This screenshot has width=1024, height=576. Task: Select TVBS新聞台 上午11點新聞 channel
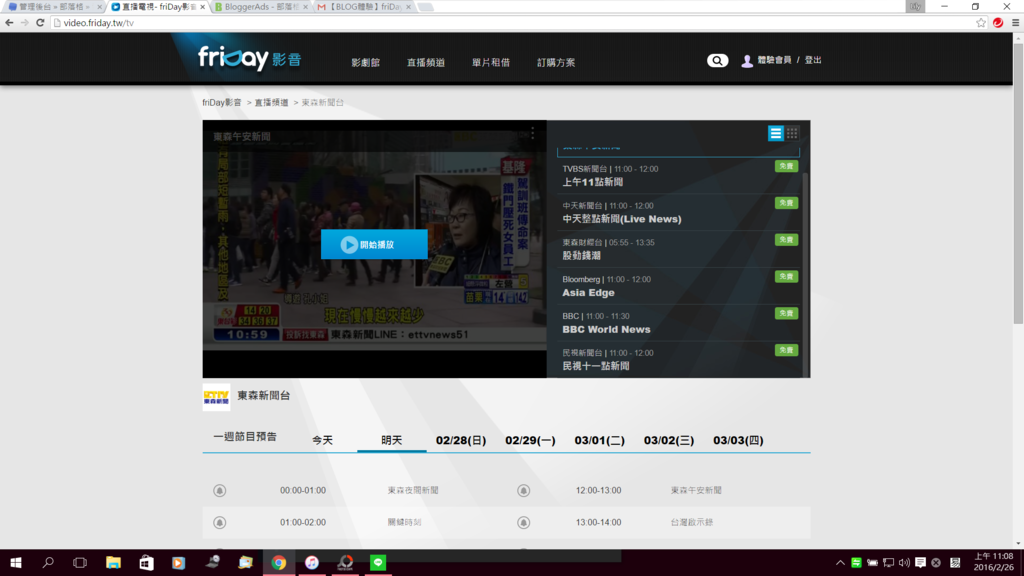(x=679, y=176)
